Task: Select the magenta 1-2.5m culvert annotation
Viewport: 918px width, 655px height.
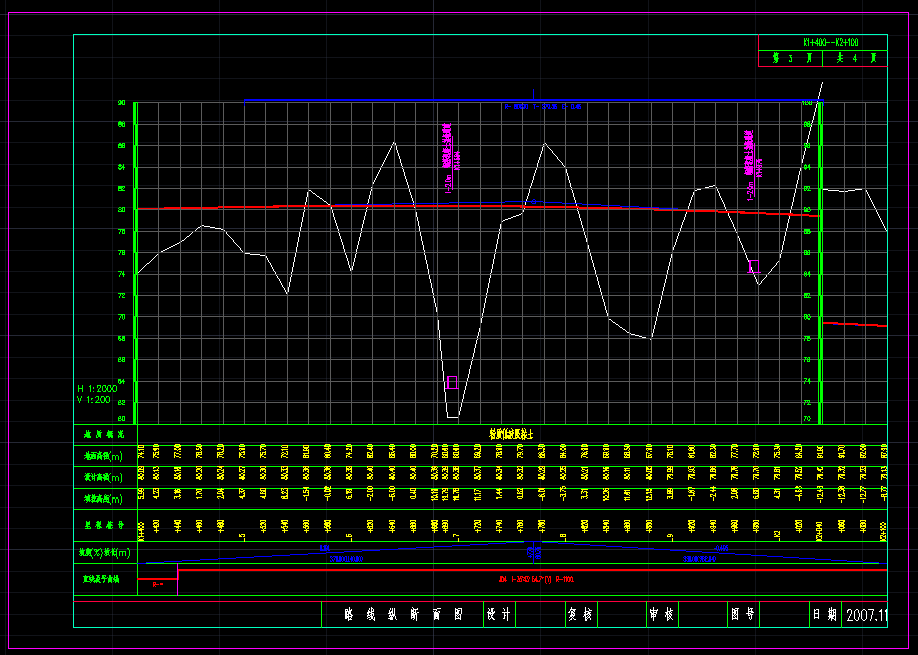Action: pyautogui.click(x=750, y=164)
